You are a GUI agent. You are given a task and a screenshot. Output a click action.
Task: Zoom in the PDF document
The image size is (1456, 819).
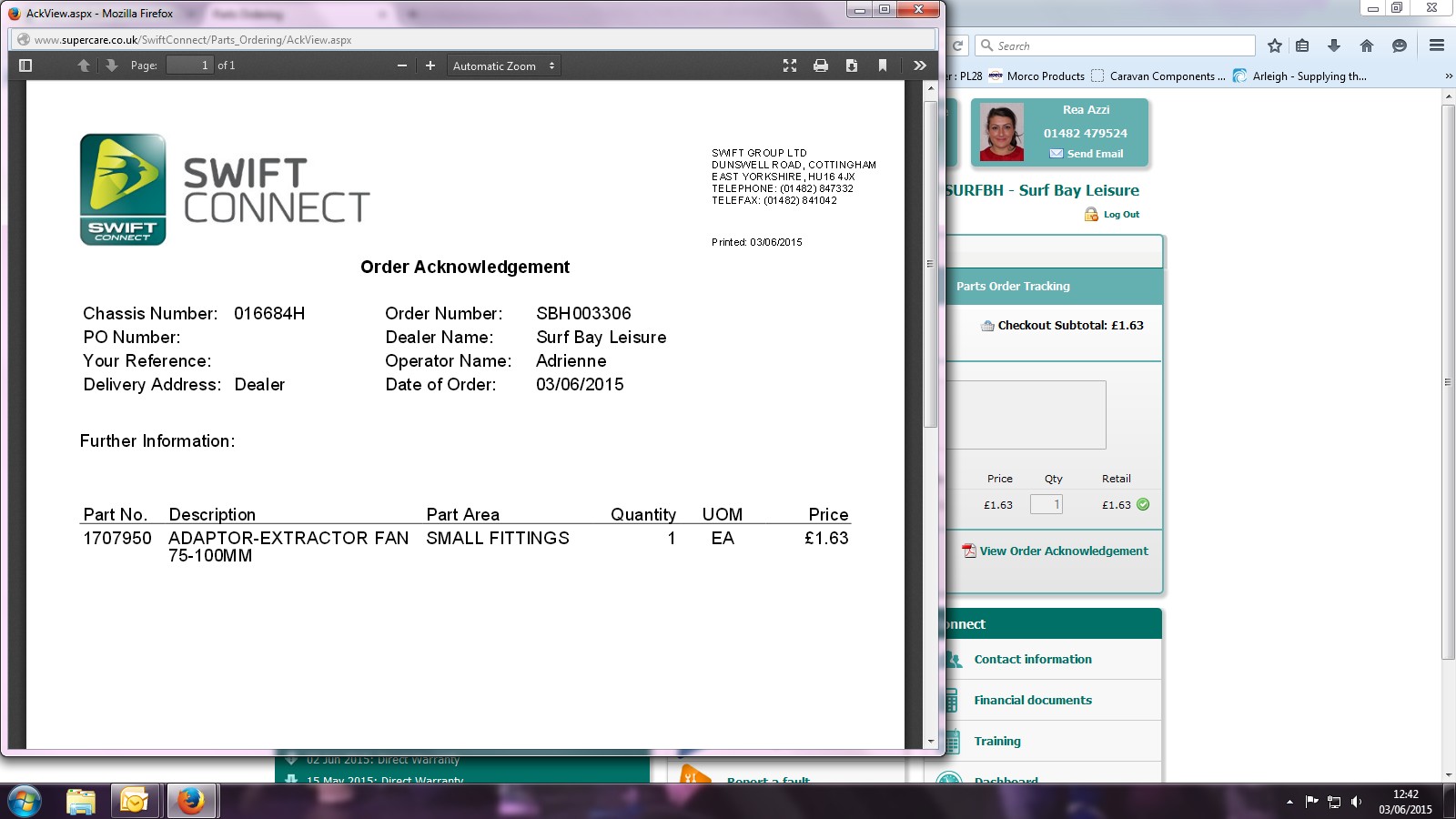coord(430,66)
